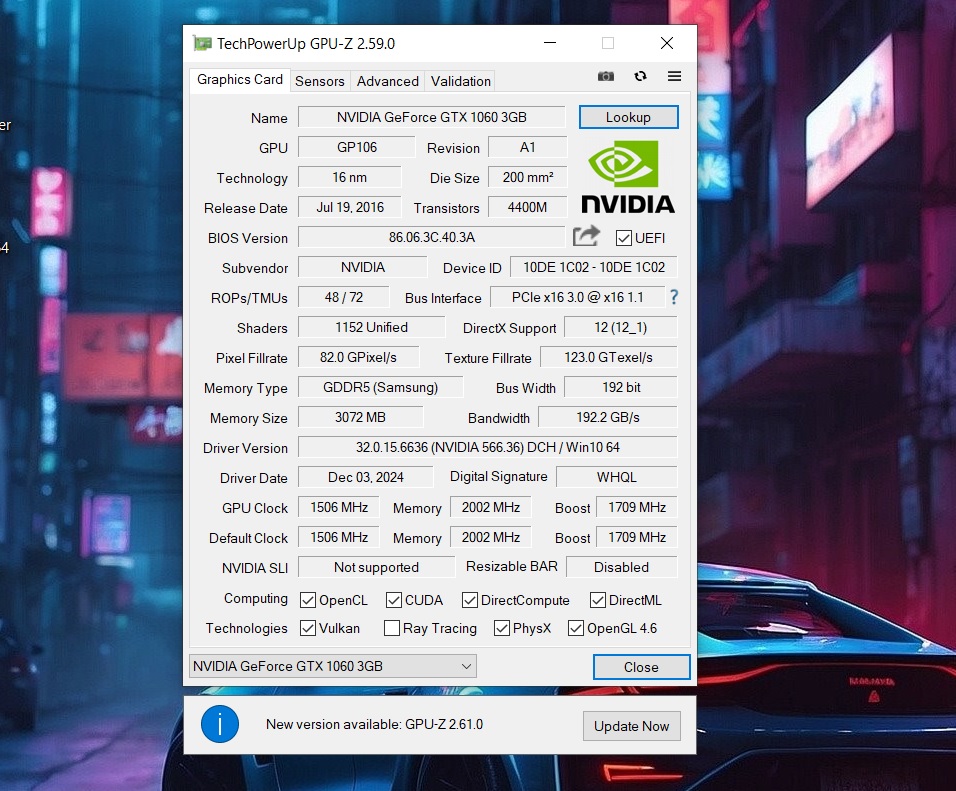Toggle the OpenCL checkbox
The image size is (956, 791).
[308, 600]
